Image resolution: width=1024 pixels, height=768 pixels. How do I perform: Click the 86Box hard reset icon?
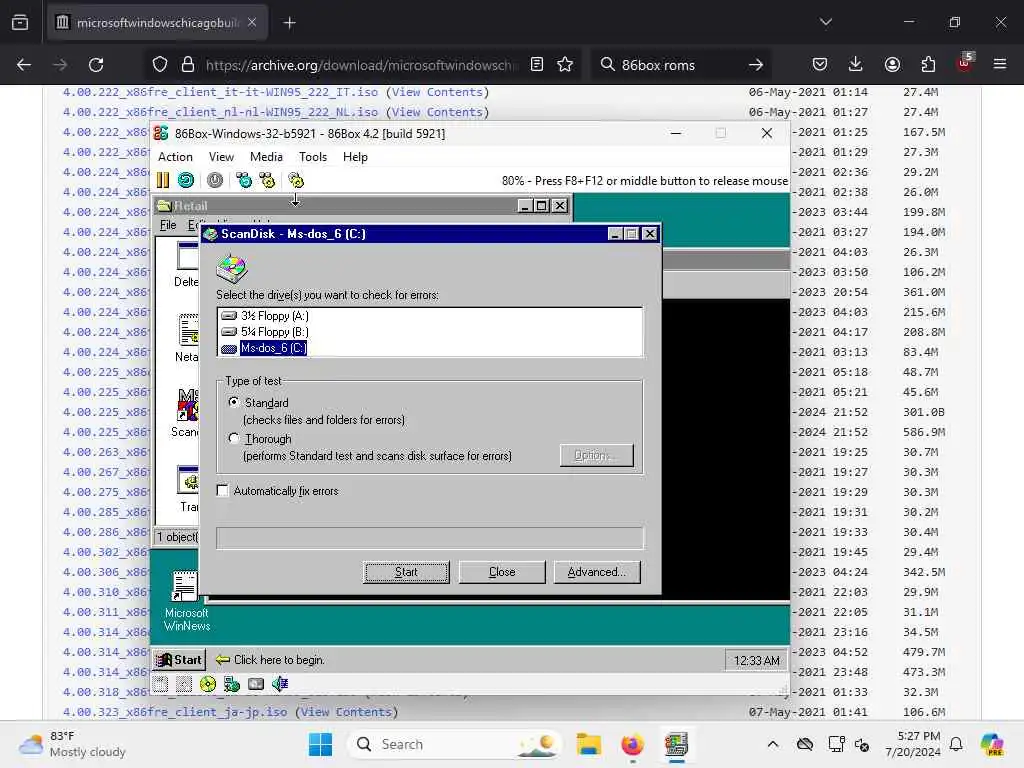pos(186,180)
